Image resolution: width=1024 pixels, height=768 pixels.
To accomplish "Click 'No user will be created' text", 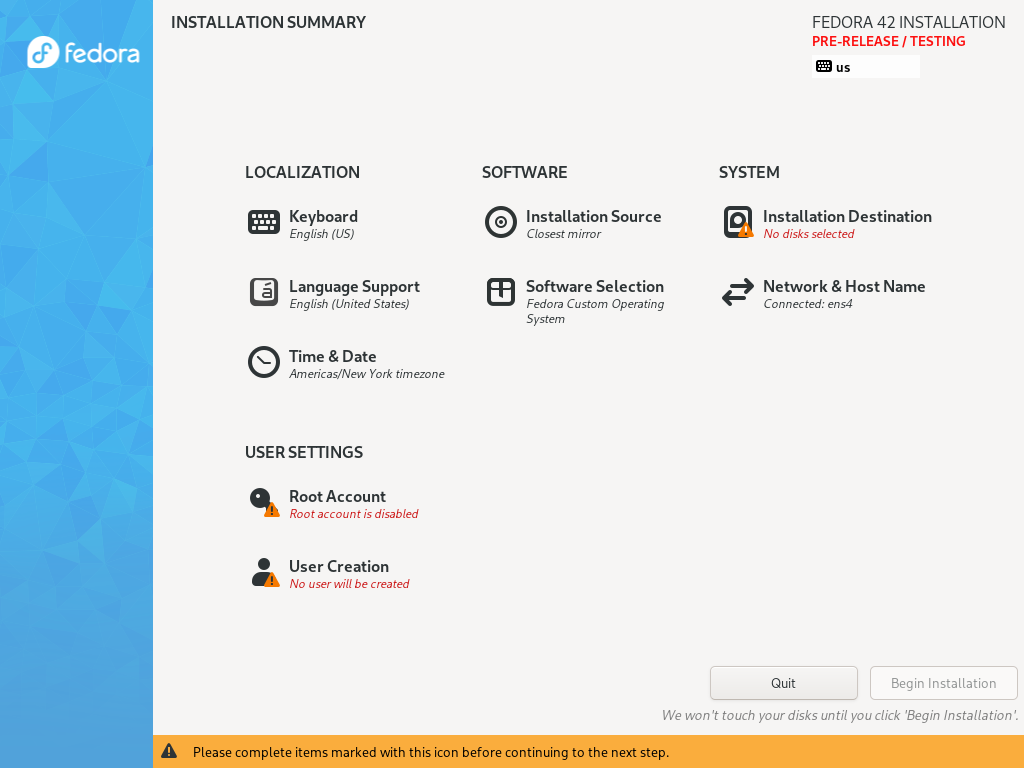I will tap(349, 584).
